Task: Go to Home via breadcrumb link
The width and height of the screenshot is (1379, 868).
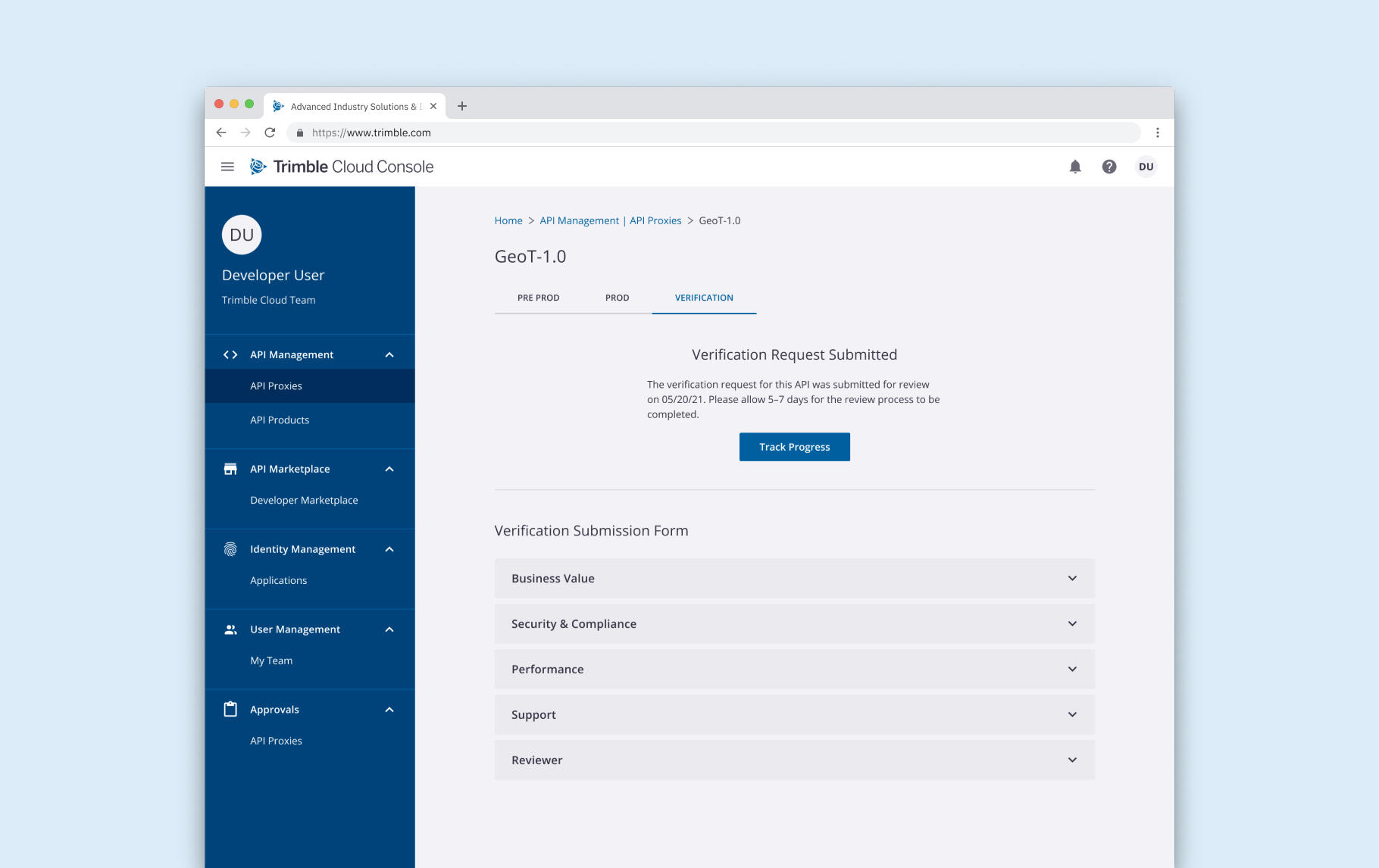Action: (x=508, y=220)
